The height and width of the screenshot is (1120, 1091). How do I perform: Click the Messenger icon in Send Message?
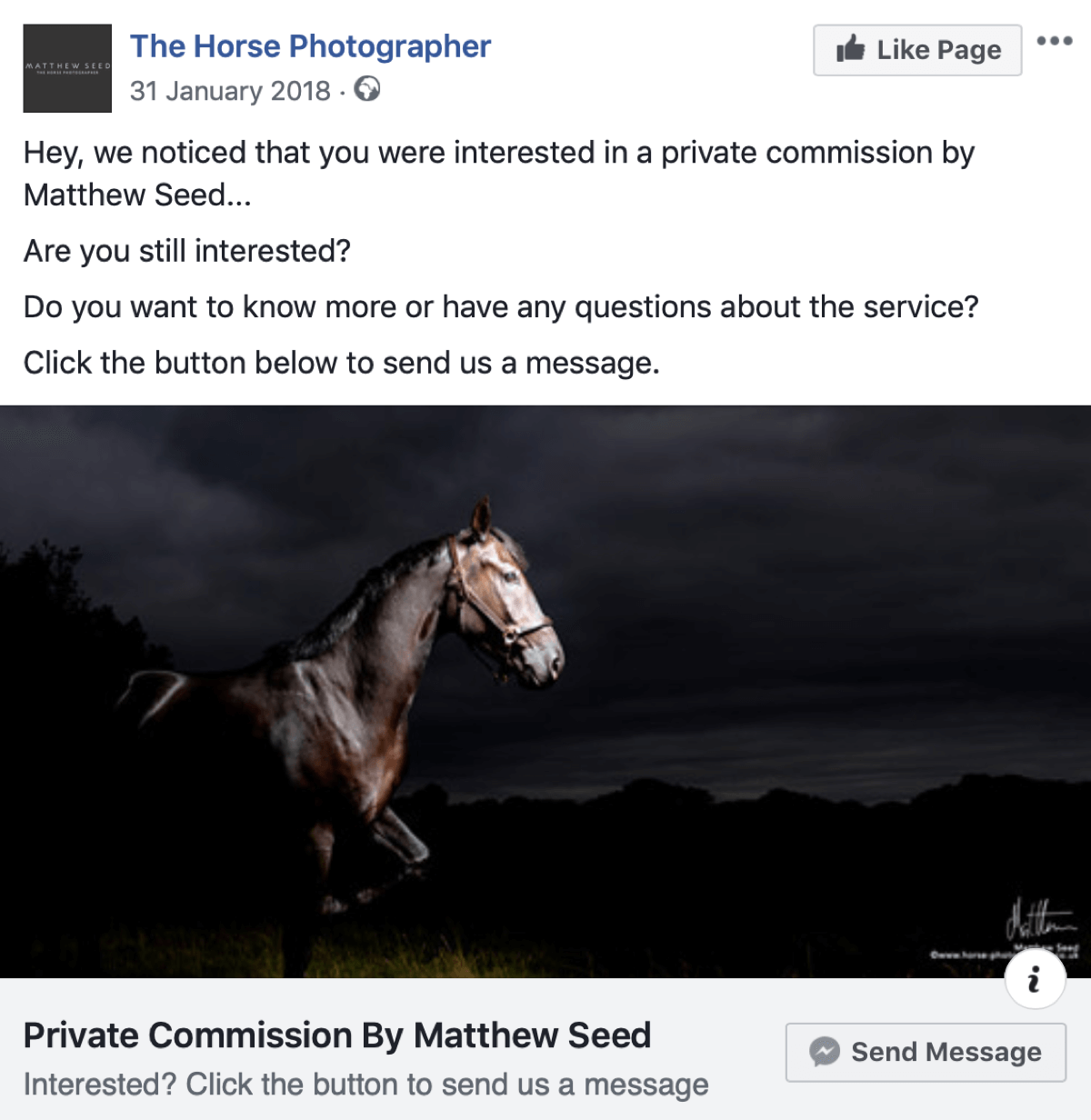pyautogui.click(x=824, y=1052)
